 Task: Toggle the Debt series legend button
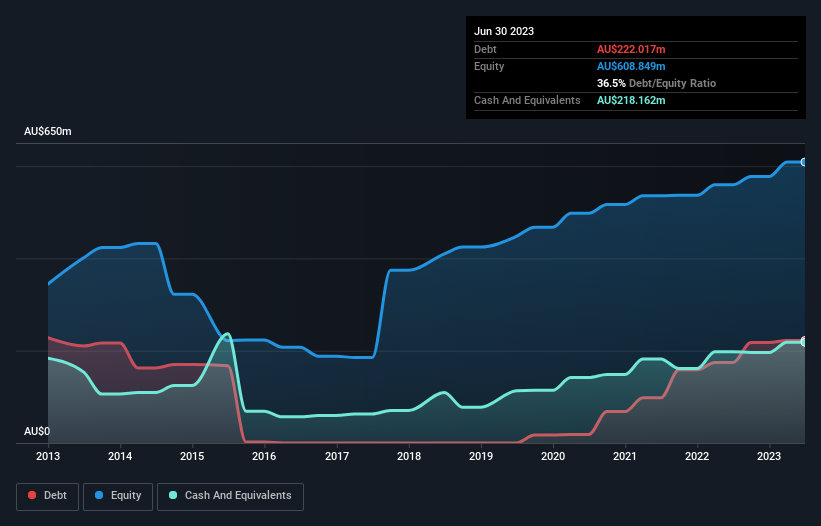pos(48,496)
